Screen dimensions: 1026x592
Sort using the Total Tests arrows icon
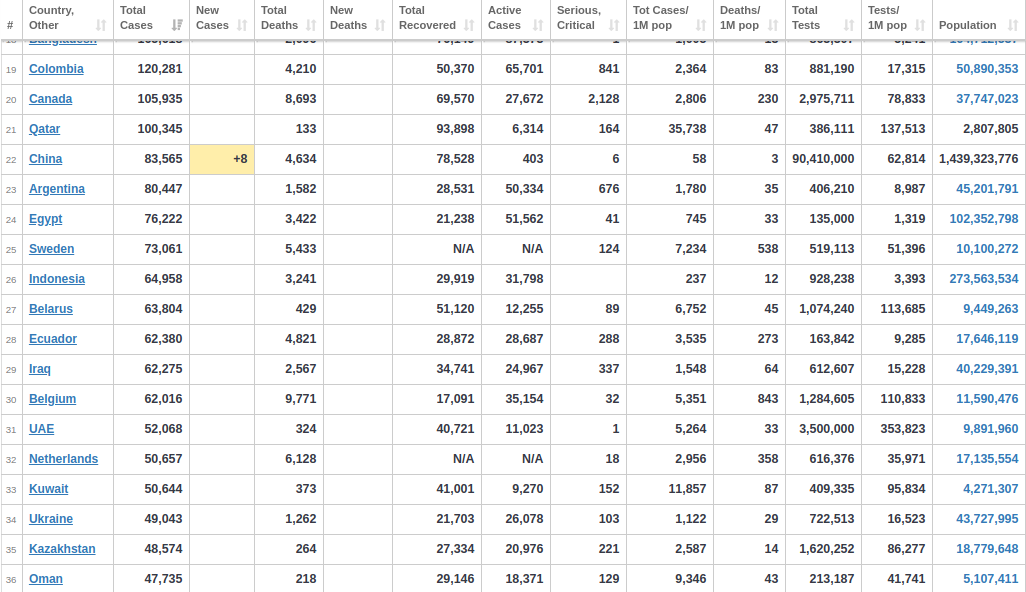[849, 26]
